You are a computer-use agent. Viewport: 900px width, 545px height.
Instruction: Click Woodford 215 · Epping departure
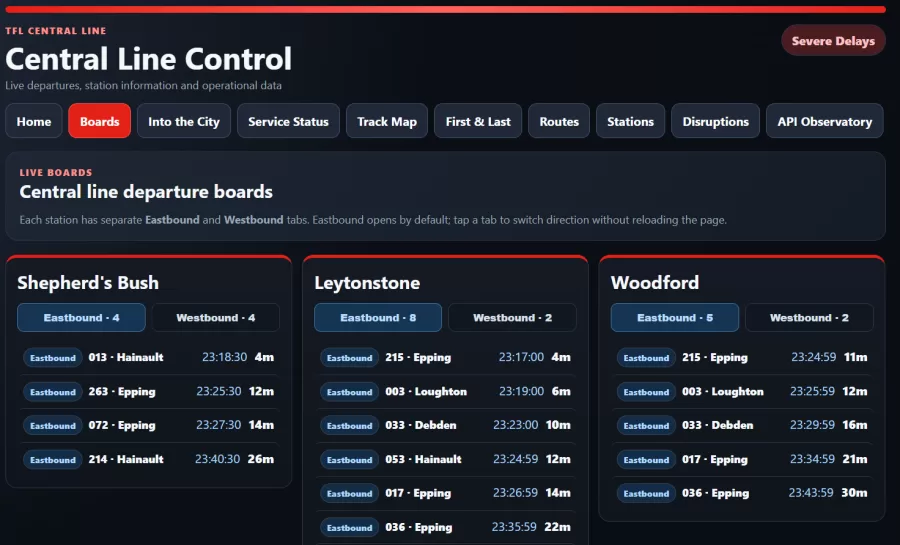pos(742,357)
